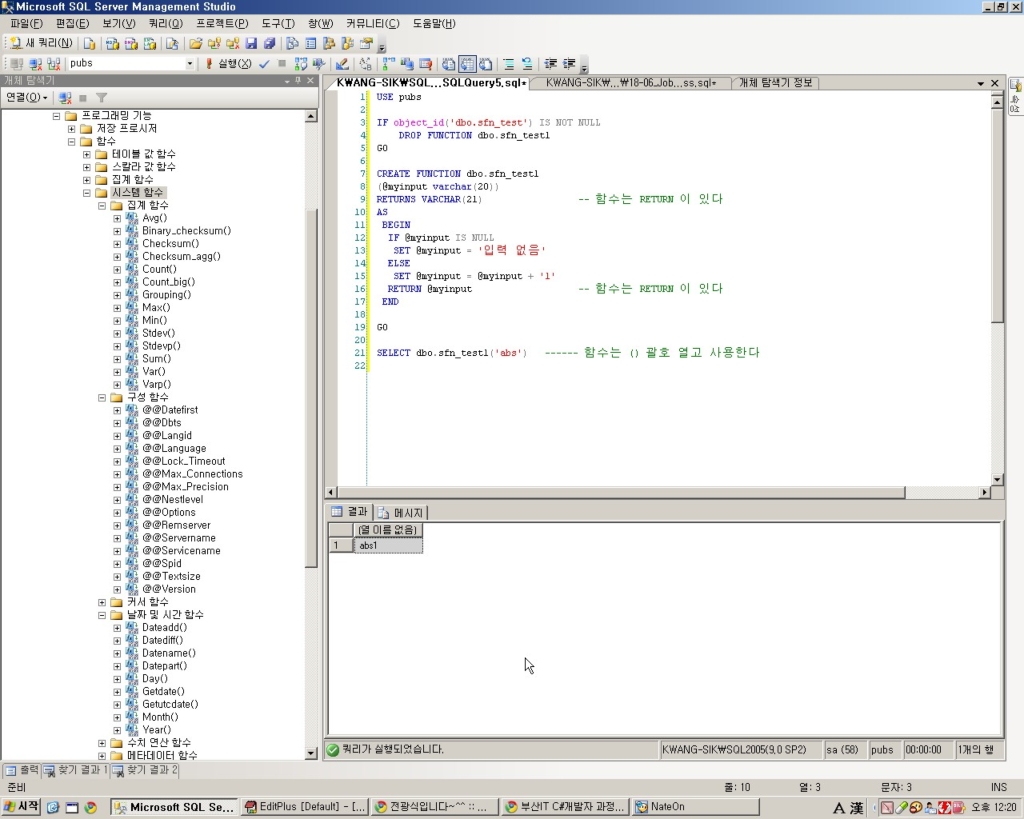Expand the 커서 함수 folder

coord(102,602)
